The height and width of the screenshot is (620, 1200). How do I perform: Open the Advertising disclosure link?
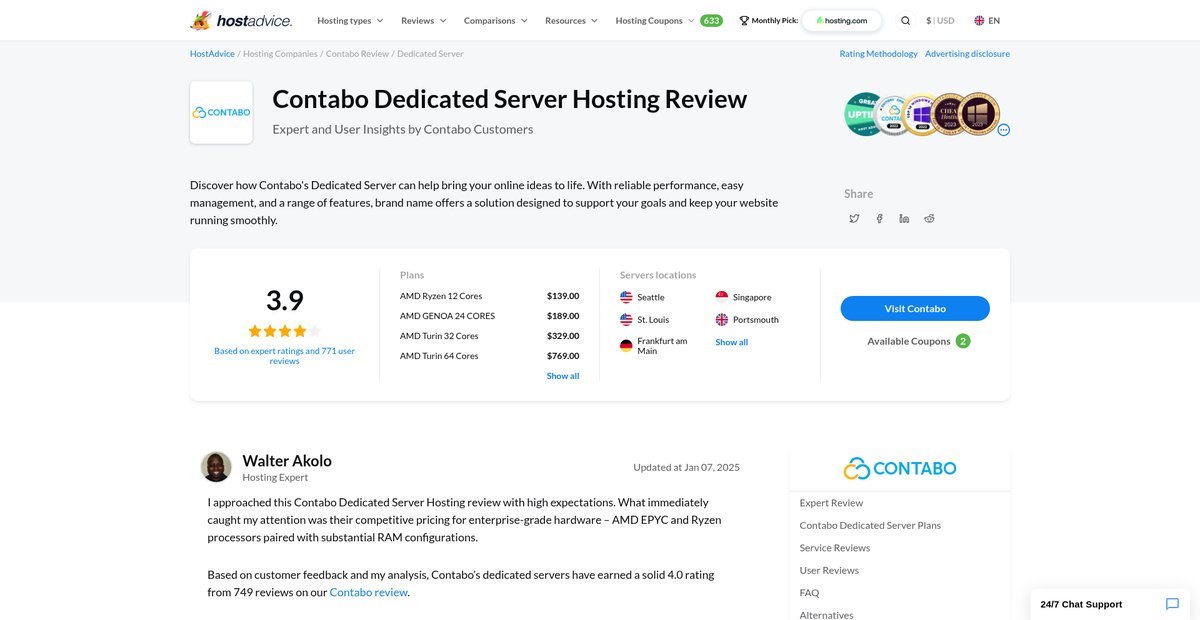tap(967, 54)
